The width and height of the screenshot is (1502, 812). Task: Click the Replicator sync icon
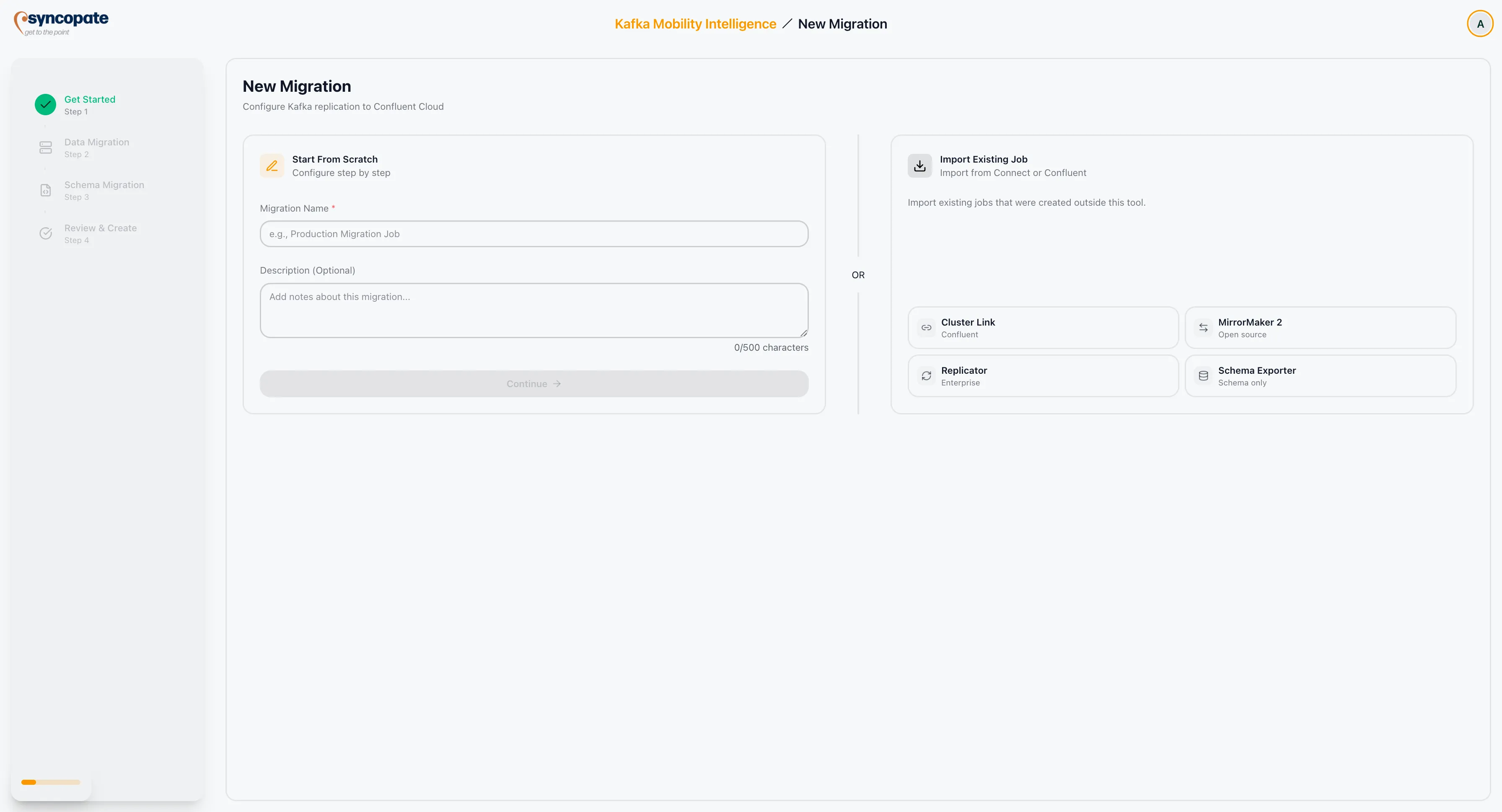[927, 375]
